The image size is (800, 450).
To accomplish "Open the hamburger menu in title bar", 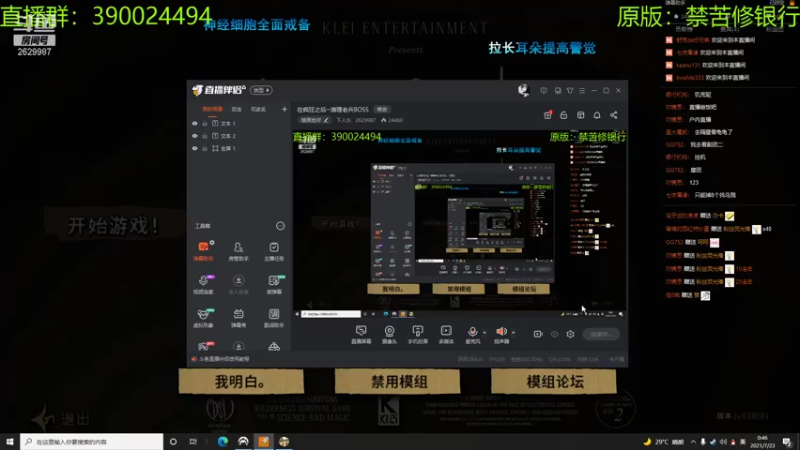I will 582,90.
